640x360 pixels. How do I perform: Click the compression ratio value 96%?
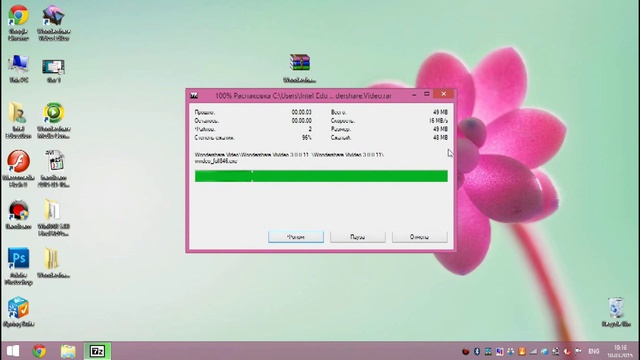point(307,138)
